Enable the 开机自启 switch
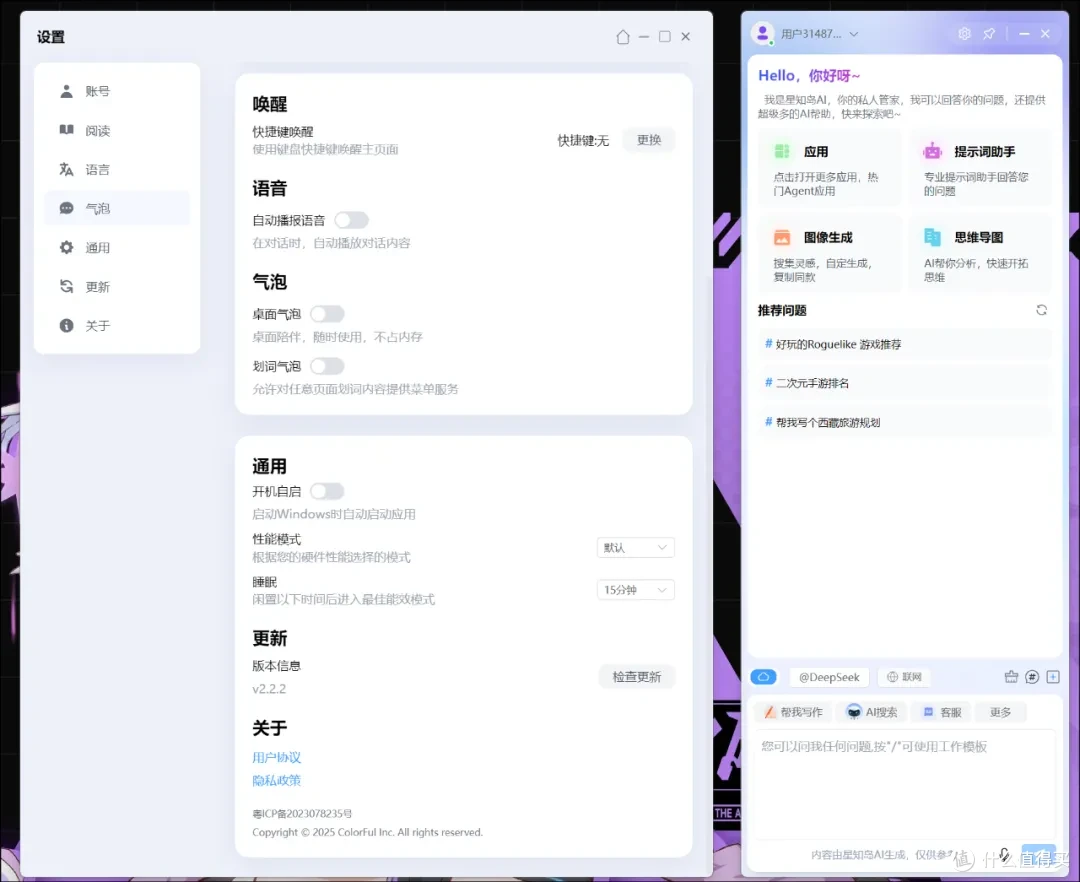Viewport: 1080px width, 882px height. point(327,491)
